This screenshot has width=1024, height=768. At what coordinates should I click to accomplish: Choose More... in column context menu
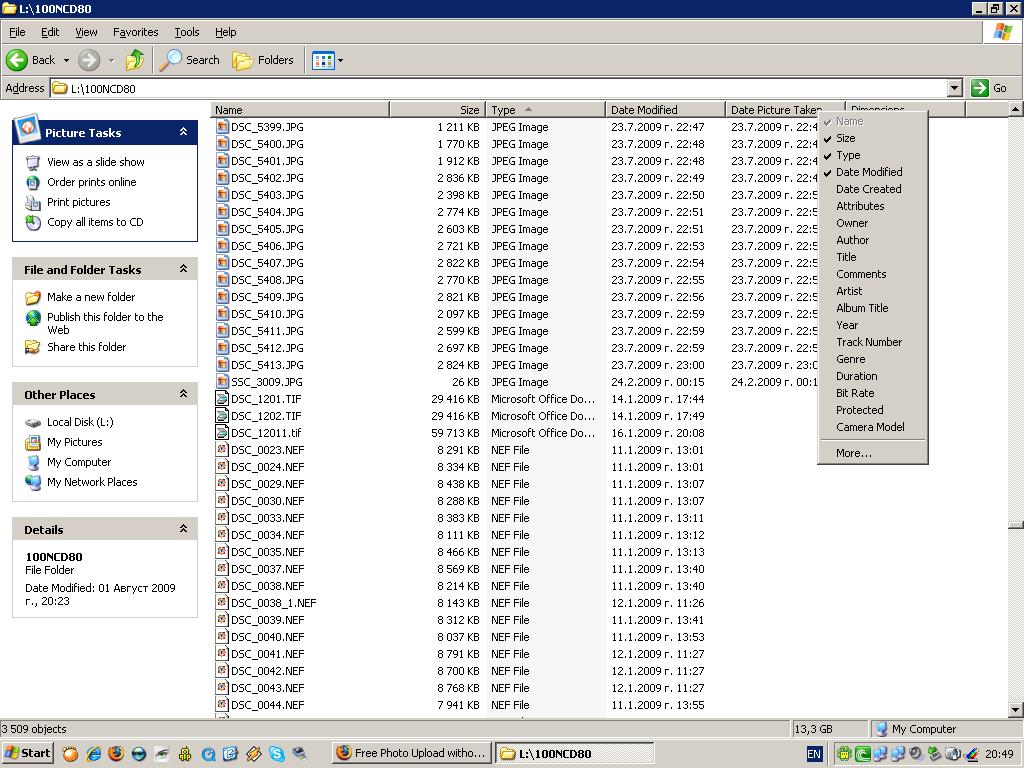(x=853, y=453)
